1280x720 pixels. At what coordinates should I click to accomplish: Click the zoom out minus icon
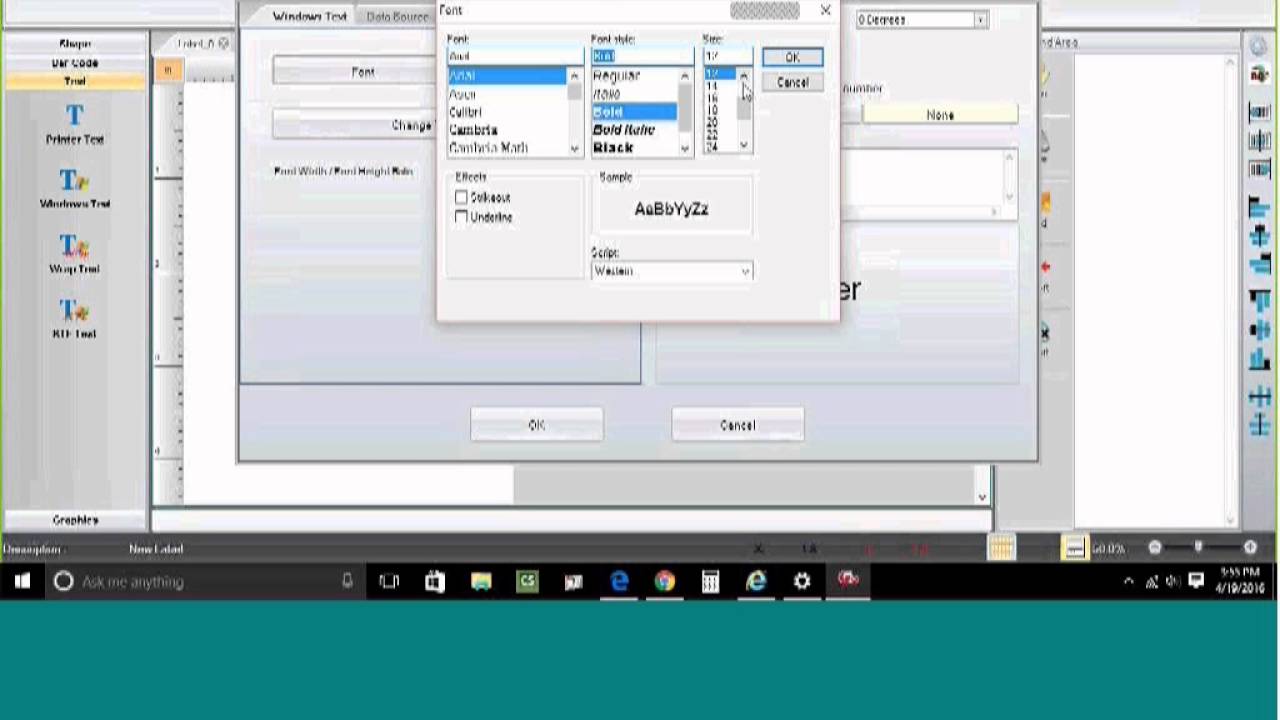(1155, 547)
